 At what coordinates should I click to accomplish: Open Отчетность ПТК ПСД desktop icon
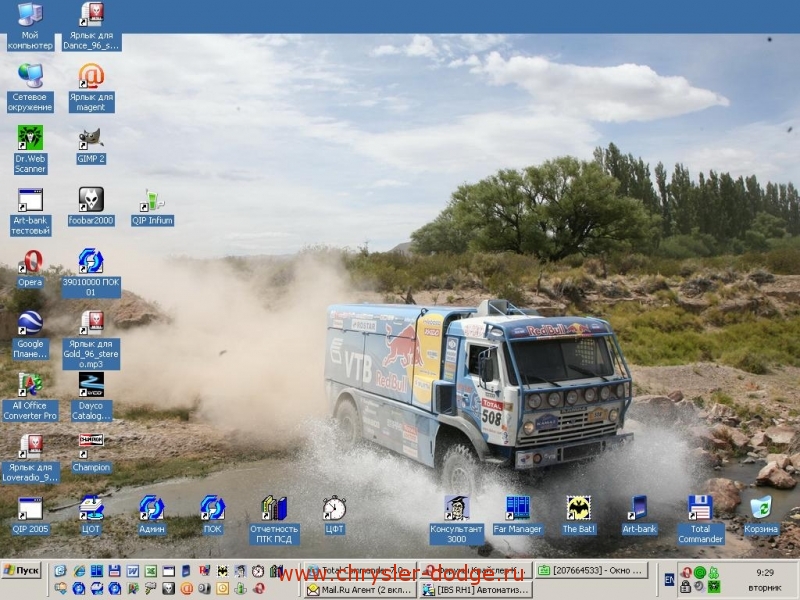(x=274, y=520)
